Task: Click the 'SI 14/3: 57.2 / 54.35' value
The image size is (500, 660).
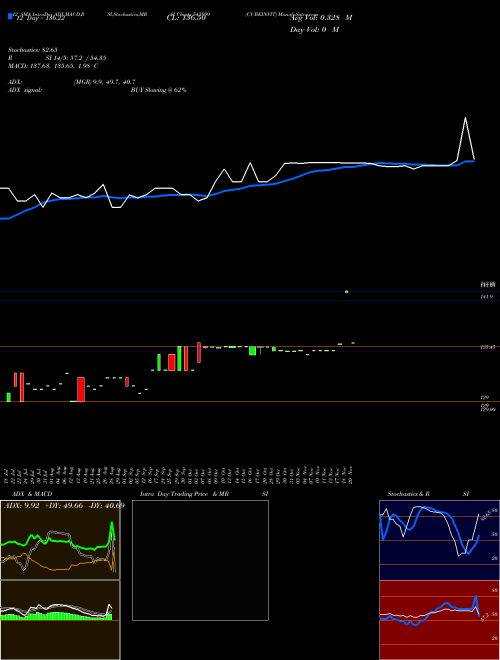Action: click(x=76, y=58)
